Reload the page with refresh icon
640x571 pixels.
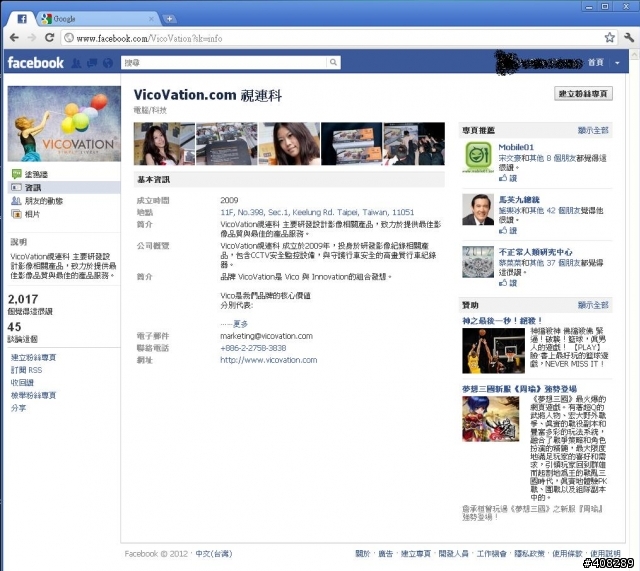pos(49,38)
